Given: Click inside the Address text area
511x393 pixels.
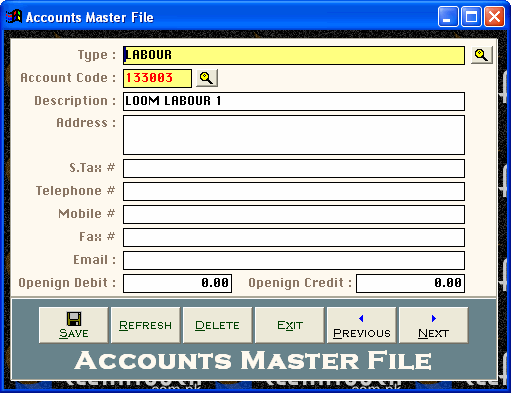Looking at the screenshot, I should (294, 135).
